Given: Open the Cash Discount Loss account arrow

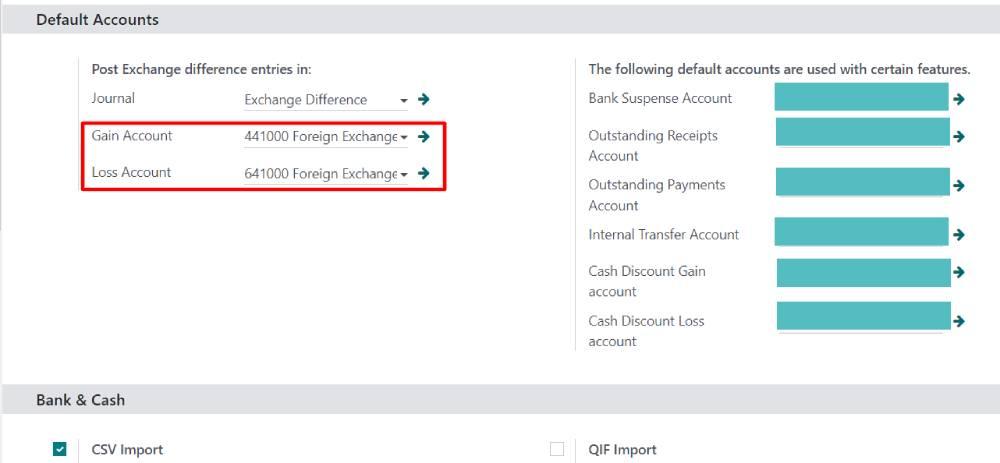Looking at the screenshot, I should tap(958, 321).
